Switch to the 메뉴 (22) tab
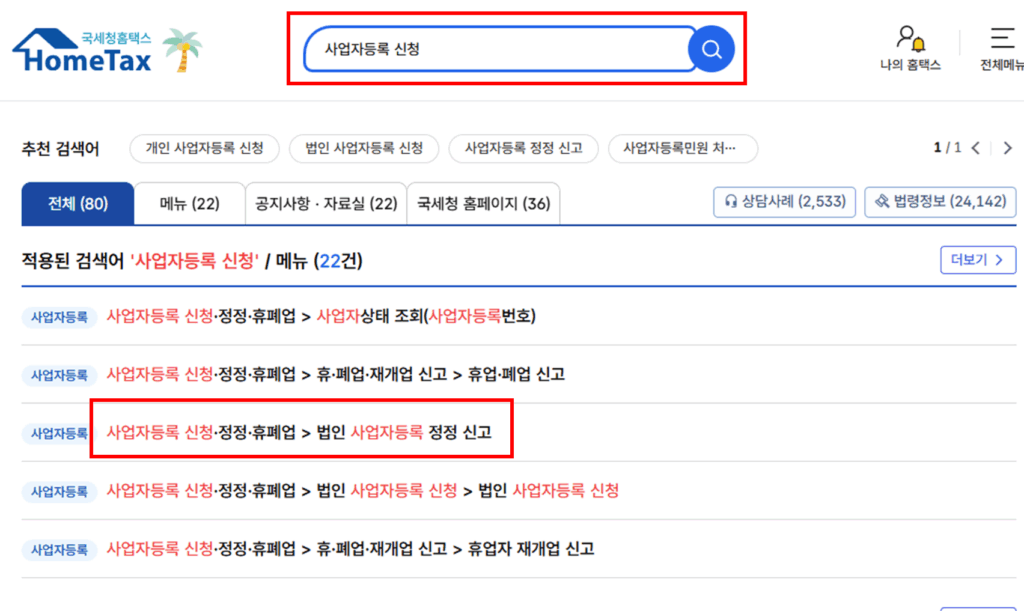Screen dimensions: 1024x611 188,203
